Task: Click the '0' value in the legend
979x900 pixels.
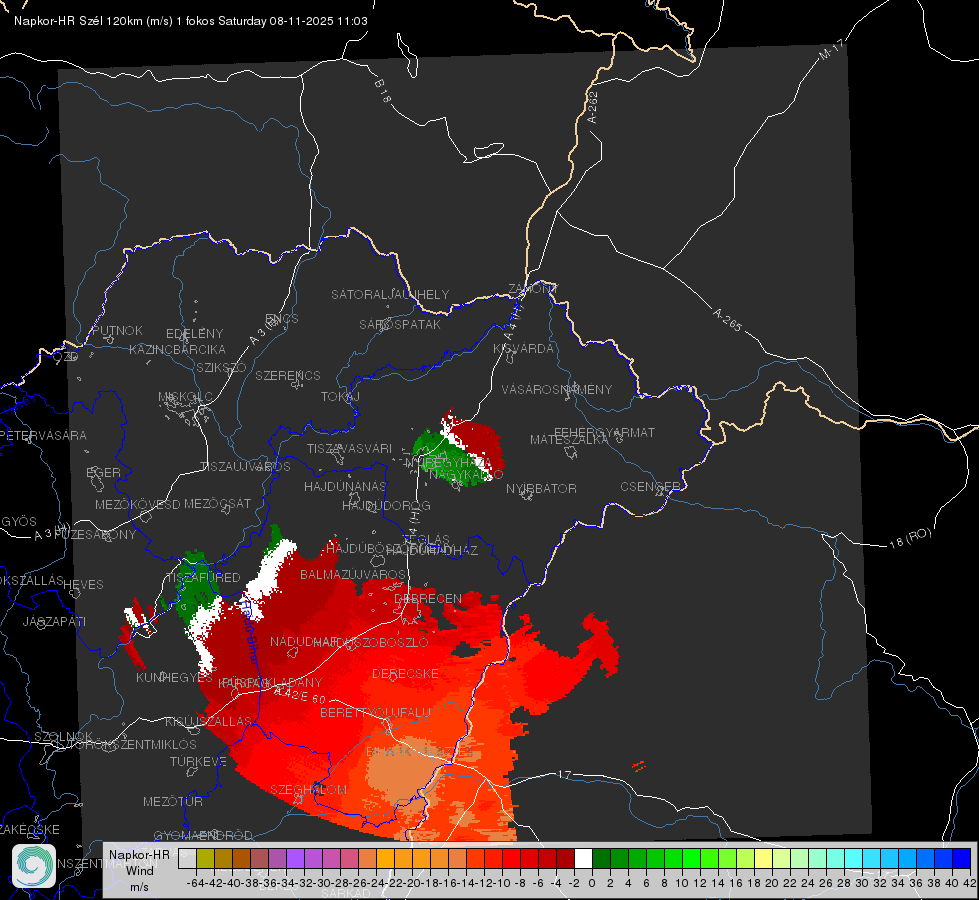Action: point(592,883)
